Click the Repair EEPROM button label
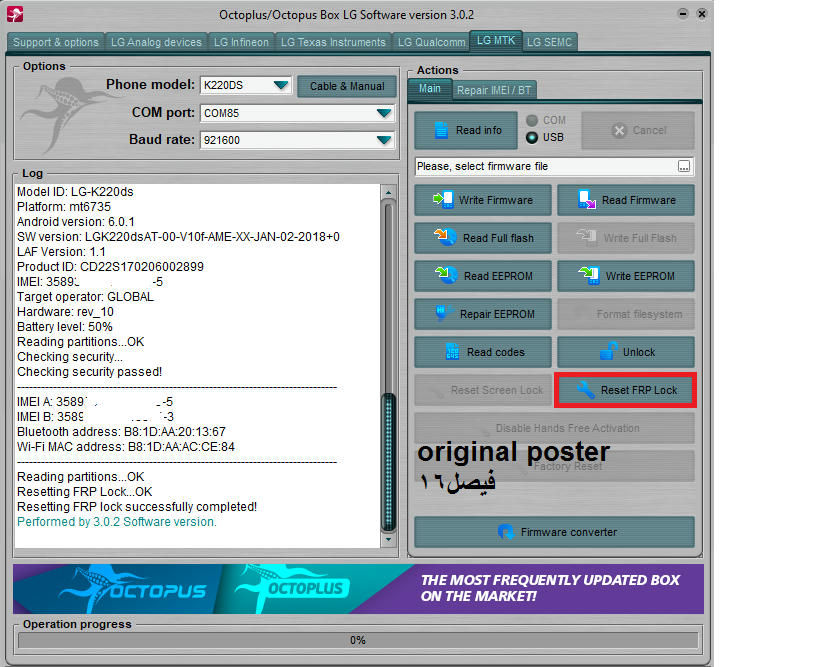Image resolution: width=816 pixels, height=667 pixels. click(x=498, y=314)
